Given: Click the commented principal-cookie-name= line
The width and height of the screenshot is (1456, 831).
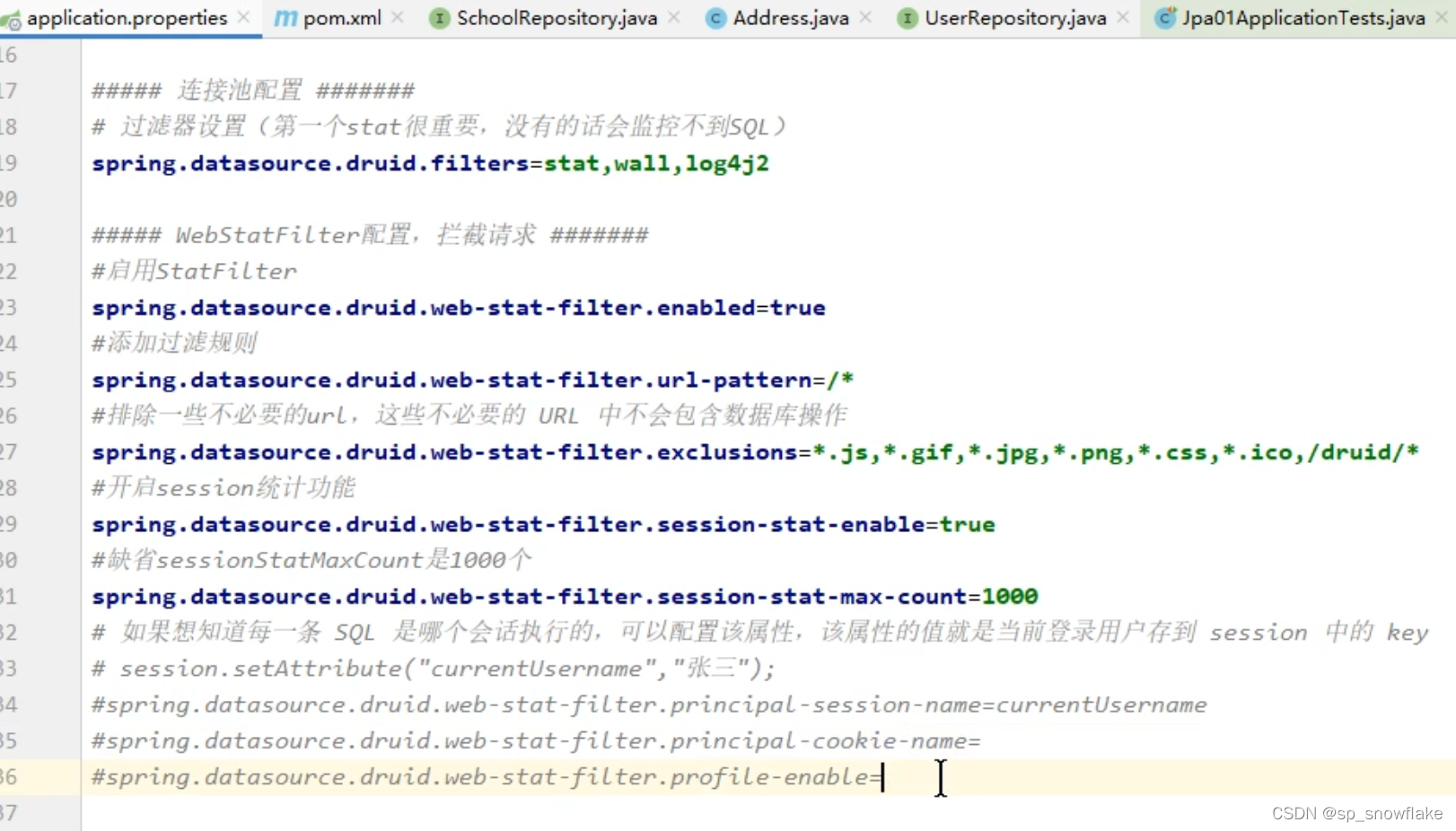Looking at the screenshot, I should pos(536,741).
